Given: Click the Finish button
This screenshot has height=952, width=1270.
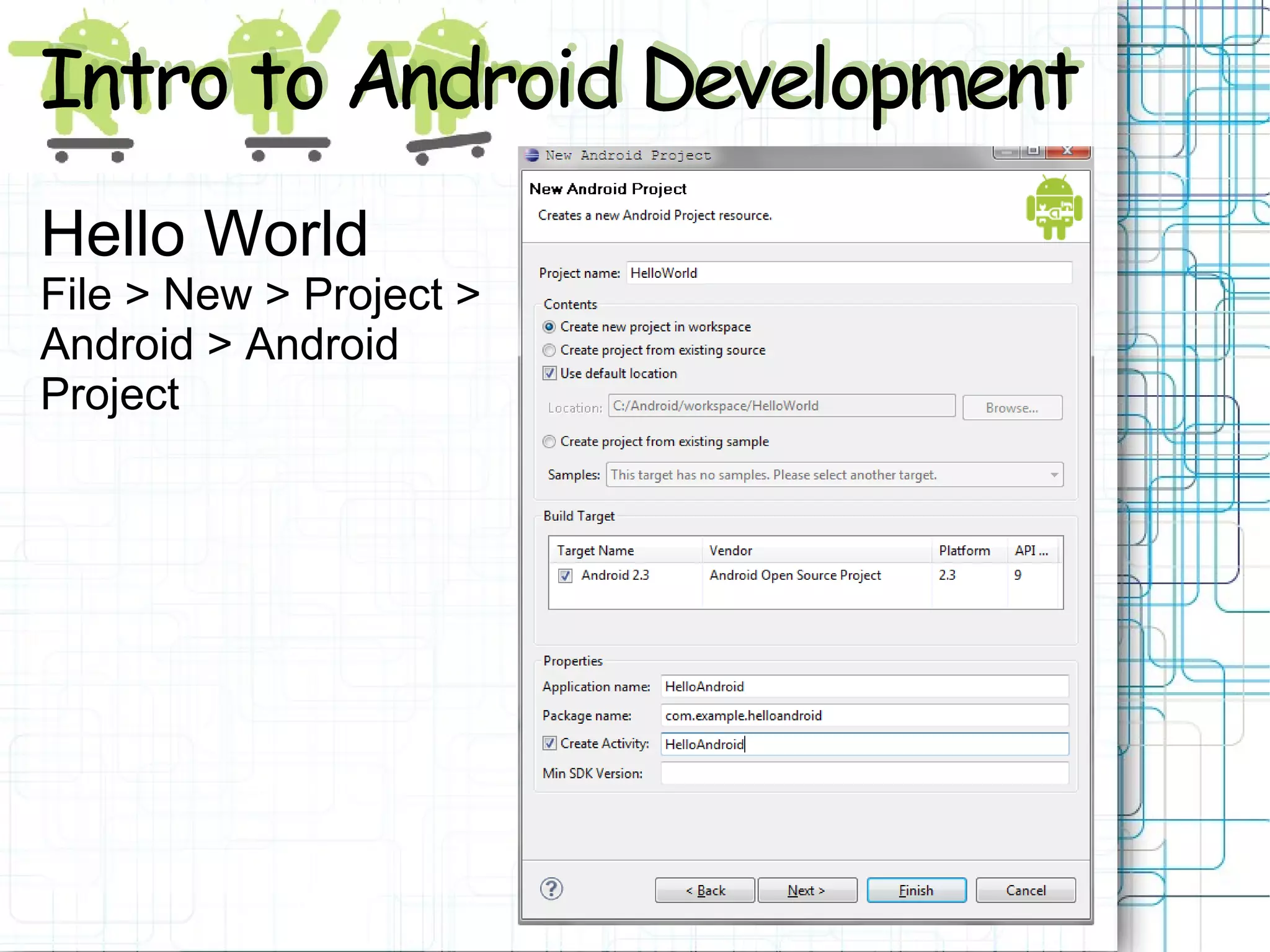Looking at the screenshot, I should click(x=916, y=890).
